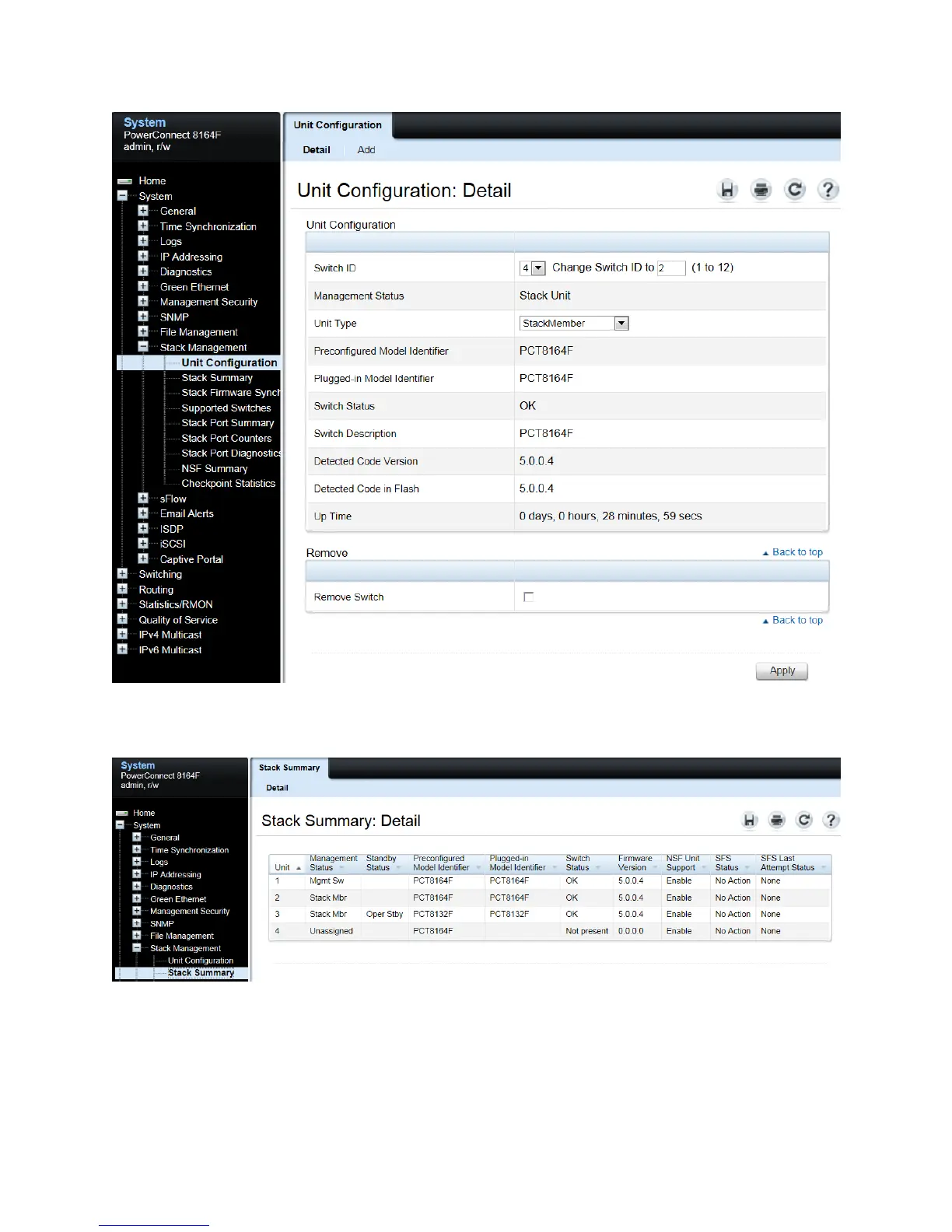This screenshot has height=1232, width=952.
Task: Open Help for Stack Summary page
Action: [831, 820]
